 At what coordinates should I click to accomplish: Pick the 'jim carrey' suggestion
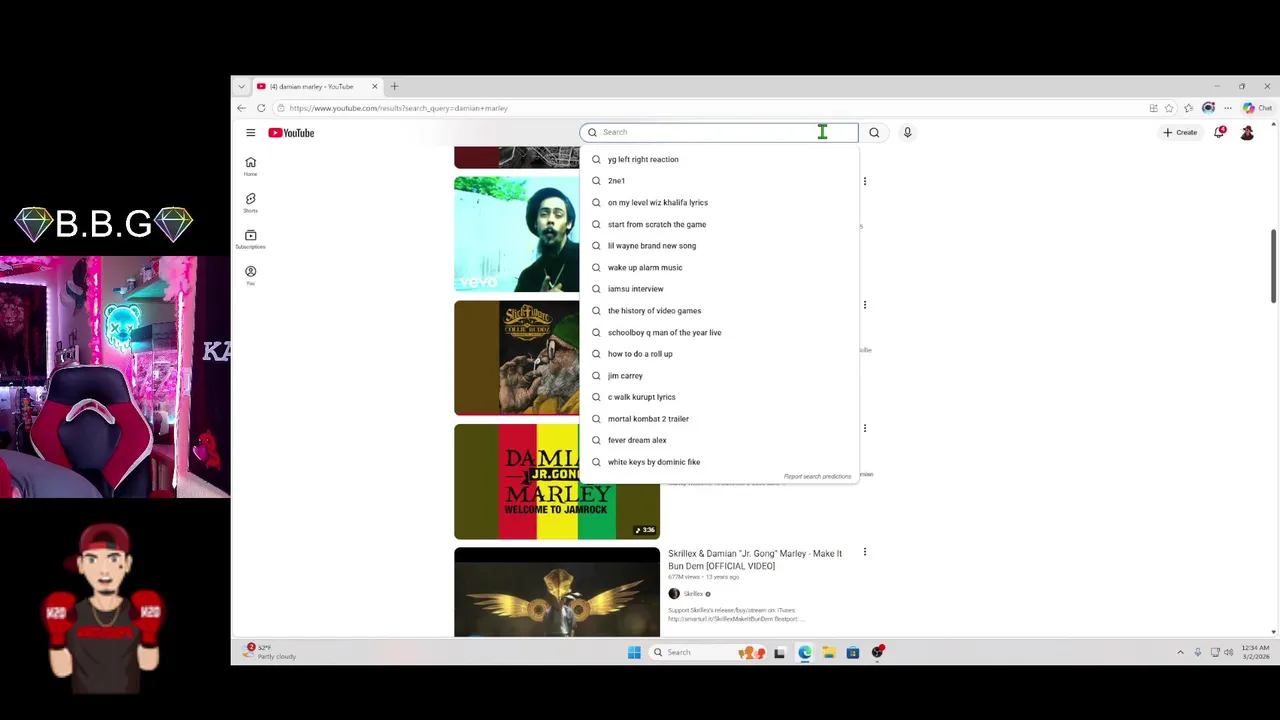click(x=718, y=376)
